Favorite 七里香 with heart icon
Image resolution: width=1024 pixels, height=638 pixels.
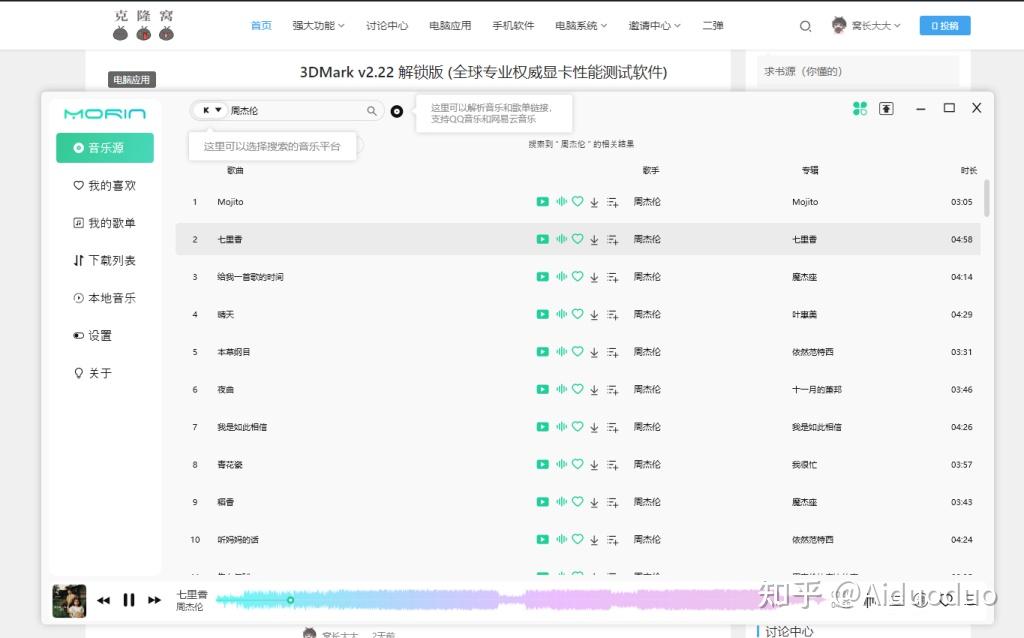click(577, 239)
